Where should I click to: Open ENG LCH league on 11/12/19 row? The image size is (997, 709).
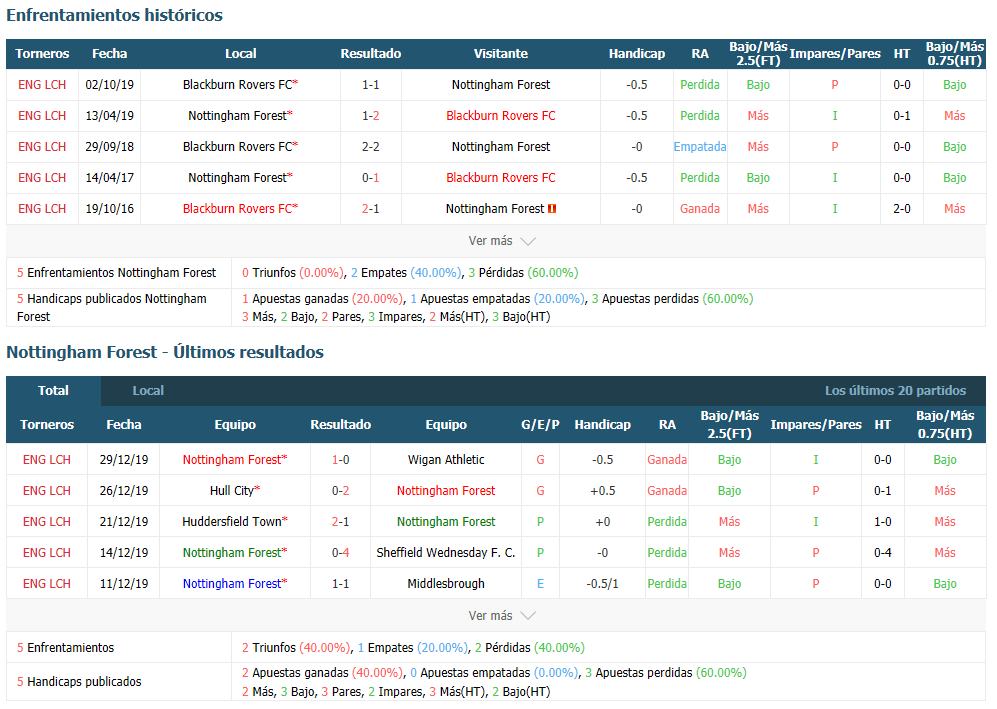(46, 584)
